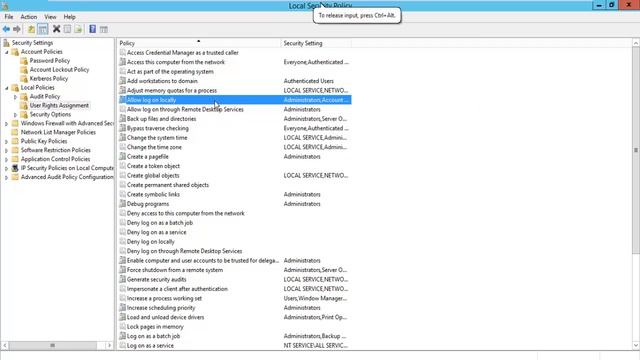The height and width of the screenshot is (360, 640).
Task: Open the View menu
Action: tap(50, 17)
